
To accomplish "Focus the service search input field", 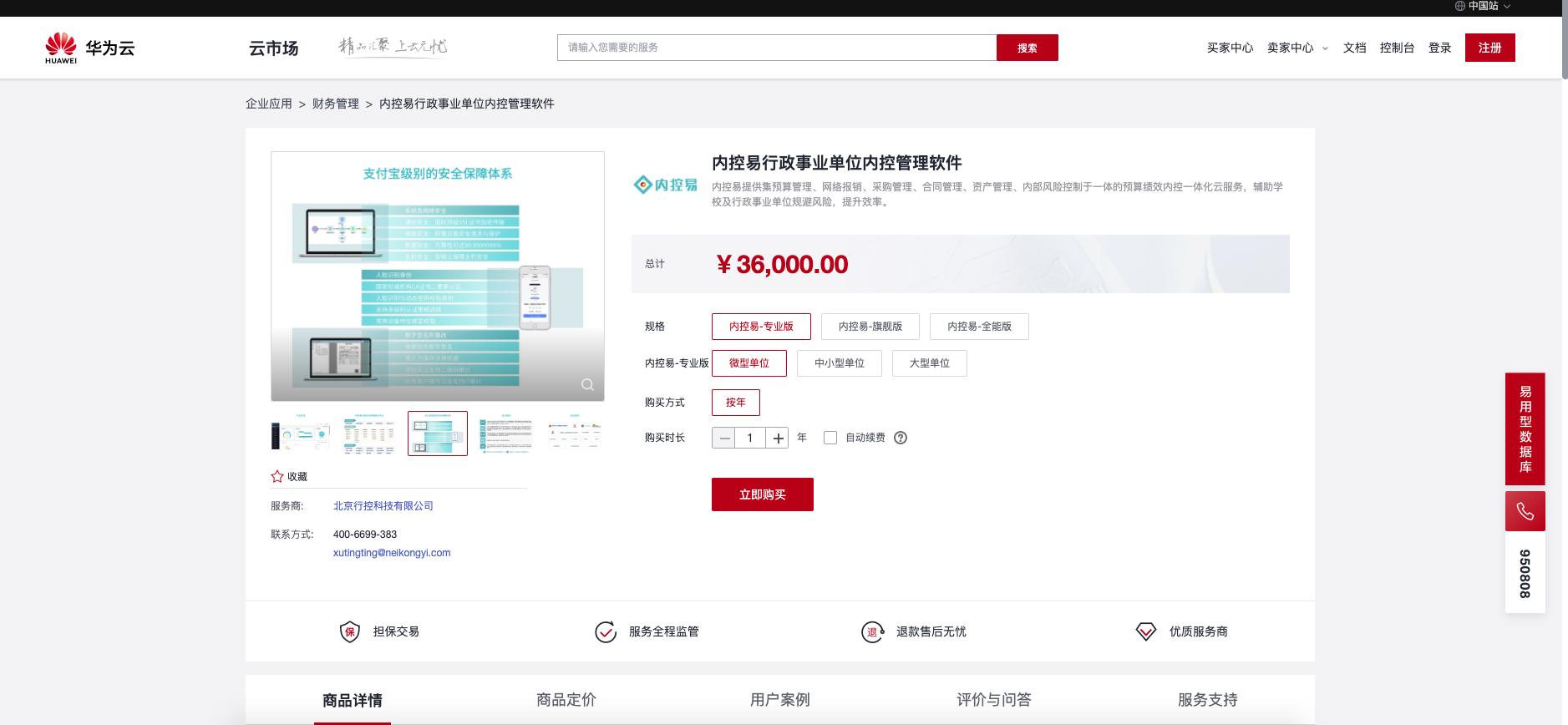I will pyautogui.click(x=777, y=48).
